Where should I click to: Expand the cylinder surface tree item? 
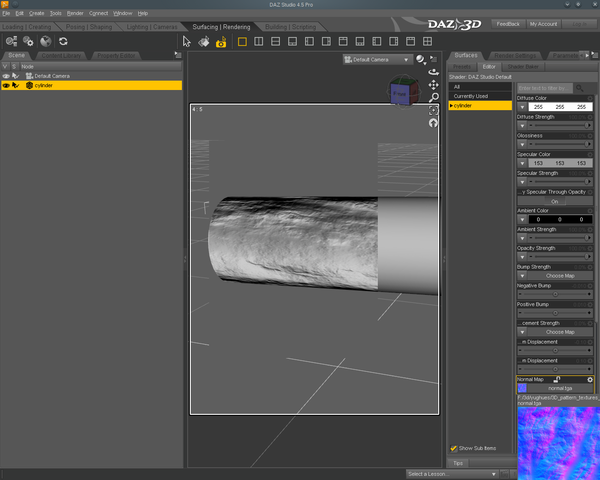[x=452, y=105]
